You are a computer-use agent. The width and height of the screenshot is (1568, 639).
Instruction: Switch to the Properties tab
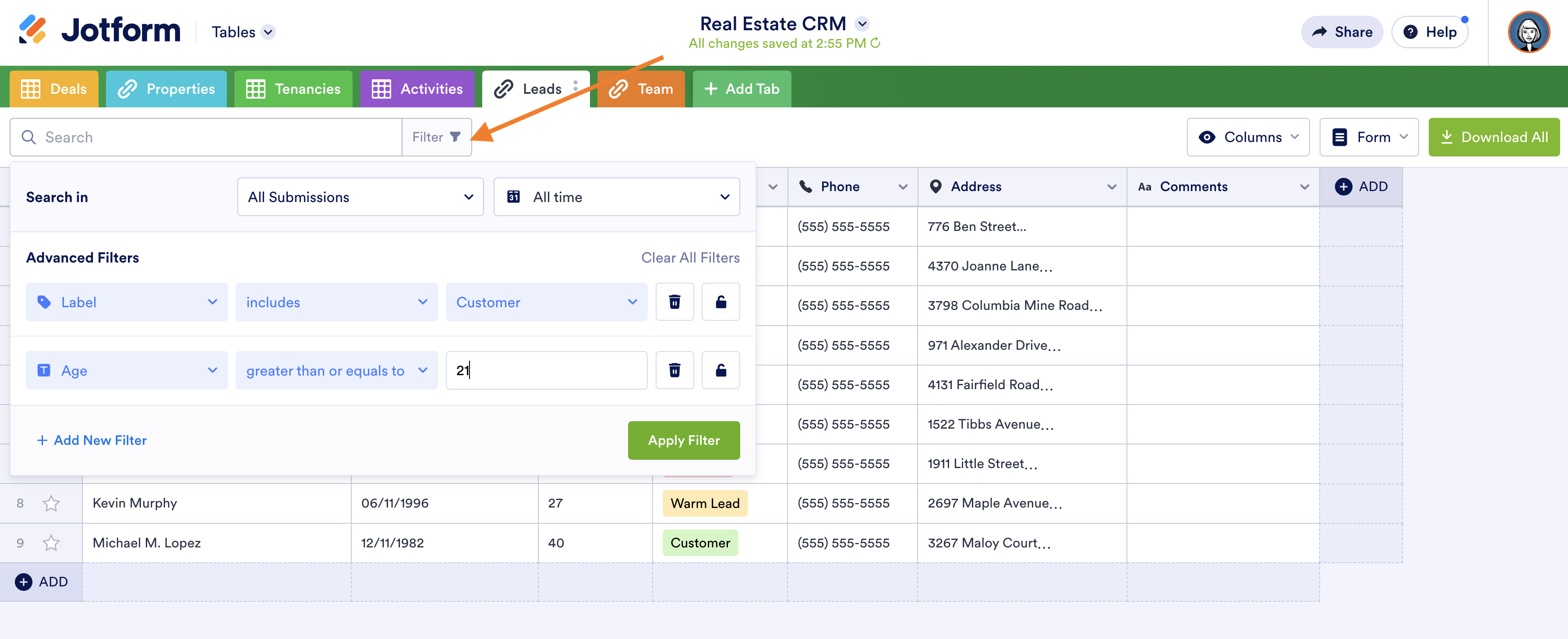click(x=166, y=89)
